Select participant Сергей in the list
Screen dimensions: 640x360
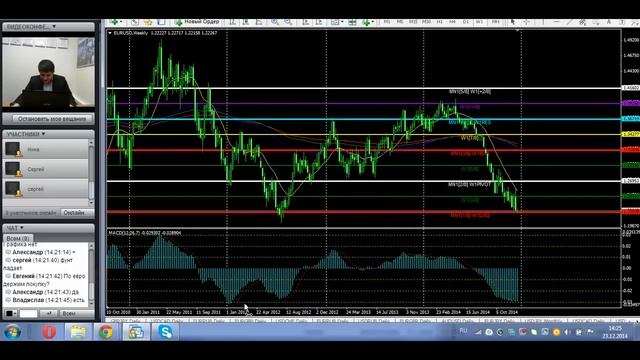[x=45, y=169]
